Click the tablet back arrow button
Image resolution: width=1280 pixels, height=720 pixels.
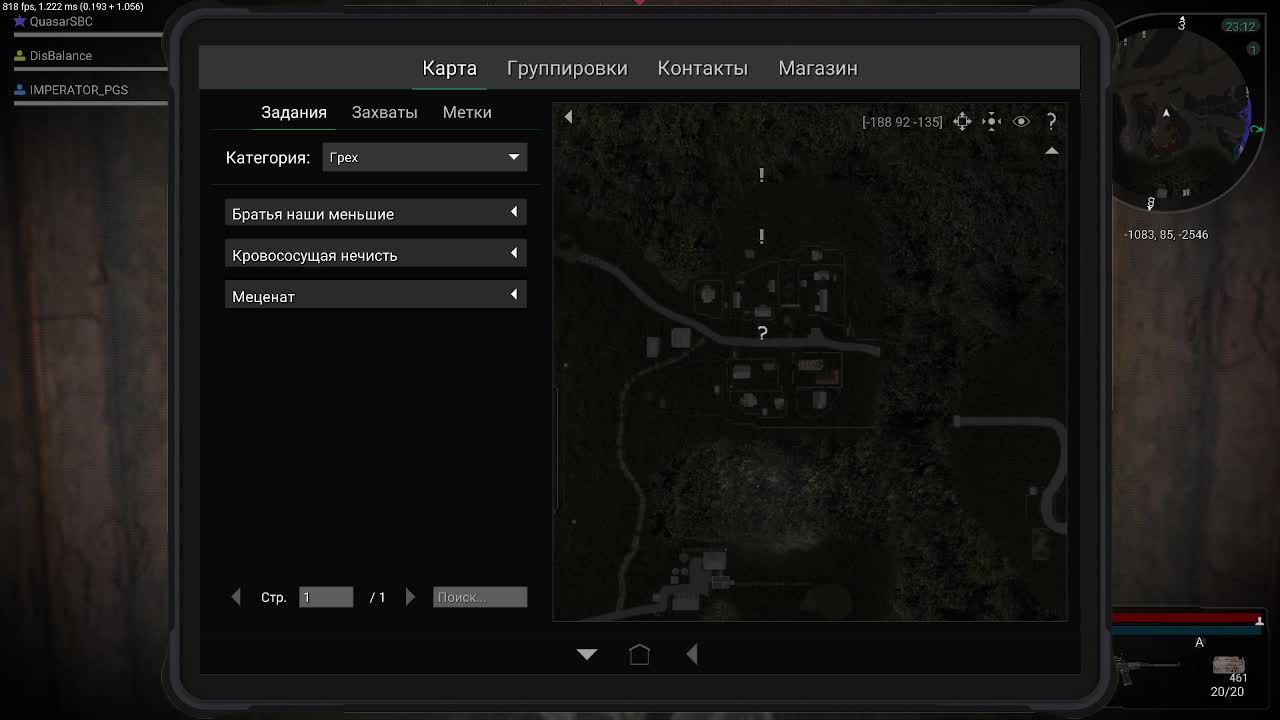tap(692, 654)
